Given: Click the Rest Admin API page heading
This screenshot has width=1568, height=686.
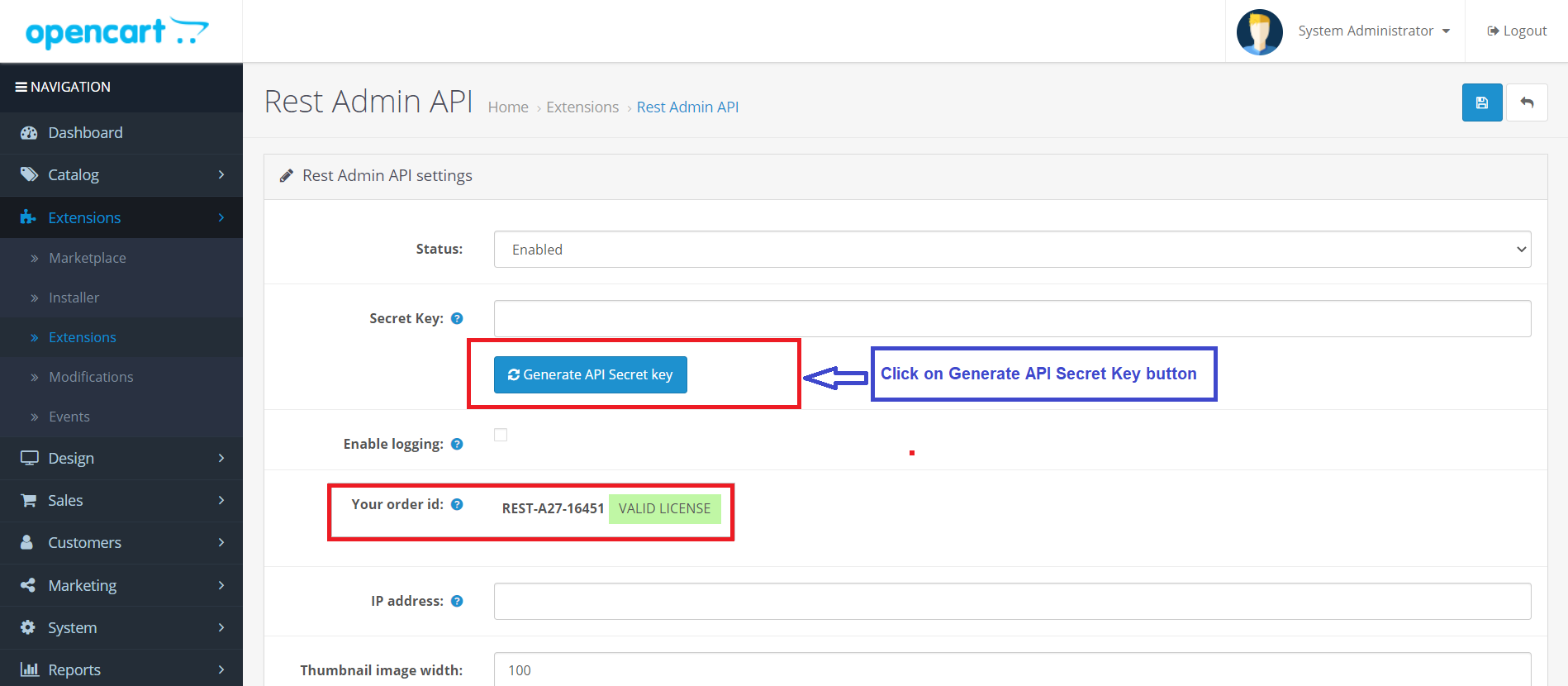Looking at the screenshot, I should point(368,102).
